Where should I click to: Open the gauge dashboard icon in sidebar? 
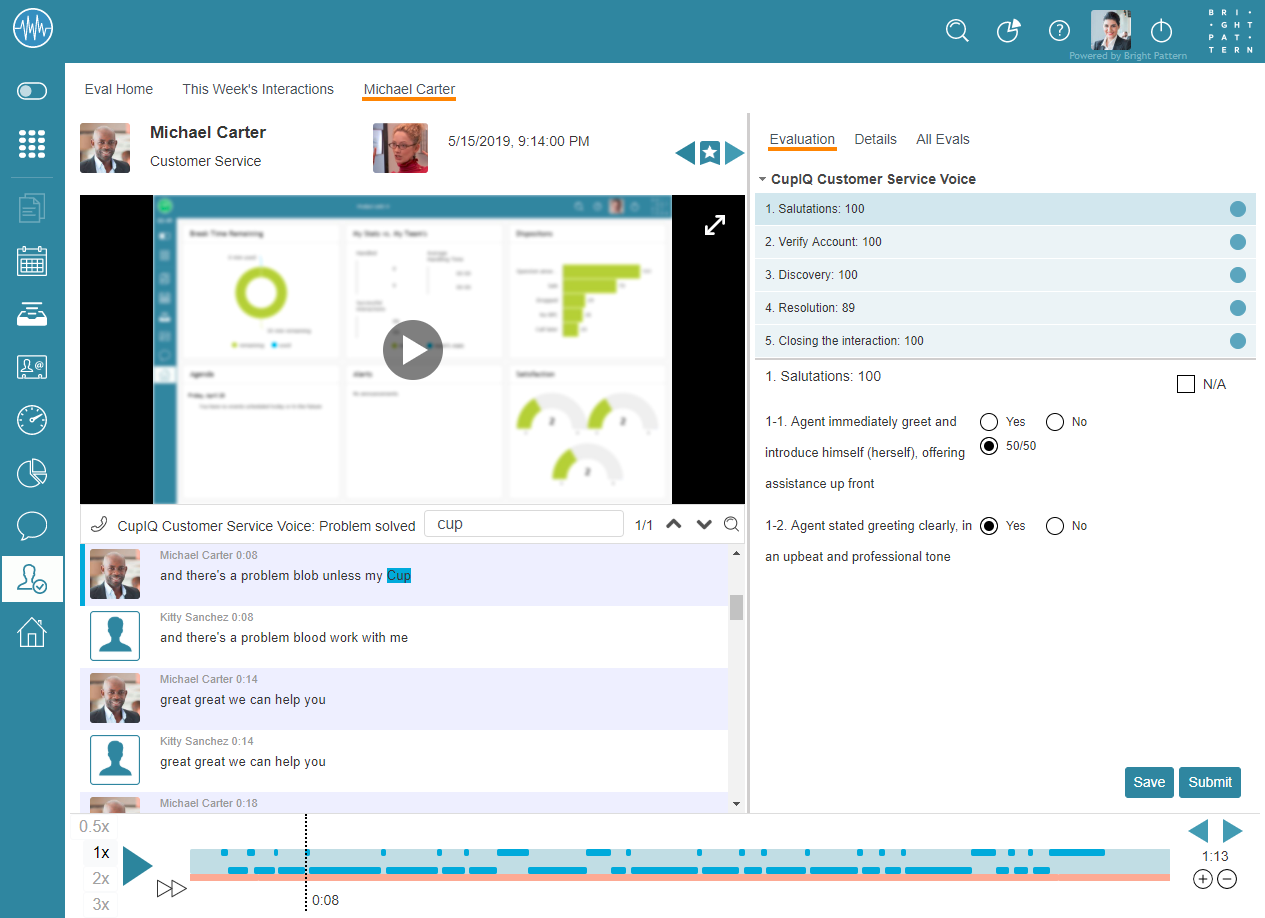(x=32, y=420)
